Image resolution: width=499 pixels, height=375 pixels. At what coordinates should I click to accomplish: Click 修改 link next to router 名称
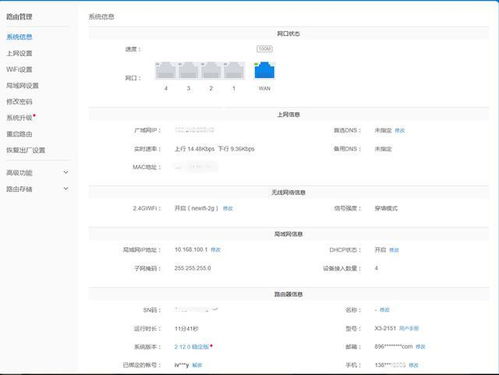coord(384,310)
